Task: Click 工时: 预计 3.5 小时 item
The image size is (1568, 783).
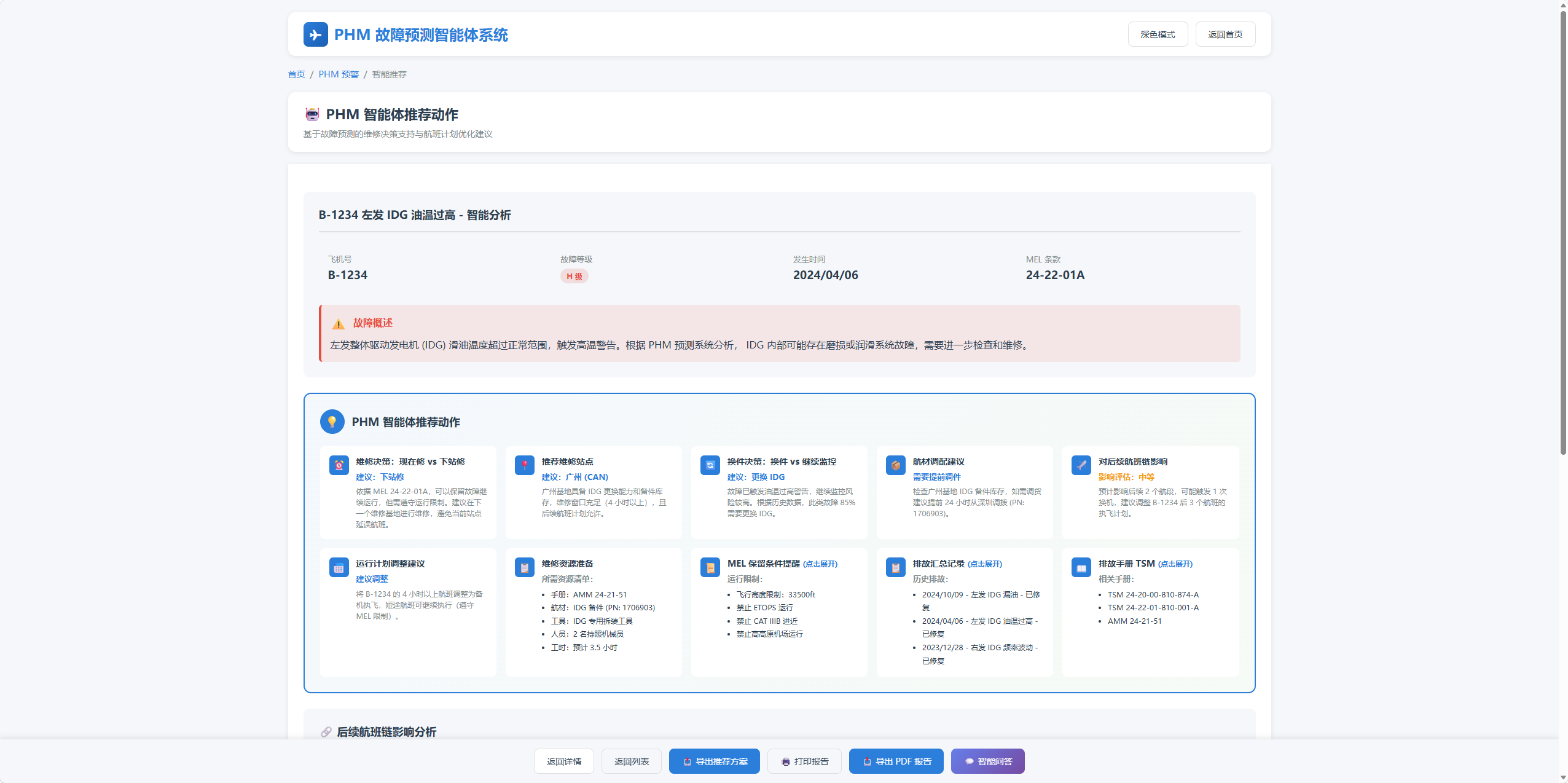Action: tap(584, 647)
